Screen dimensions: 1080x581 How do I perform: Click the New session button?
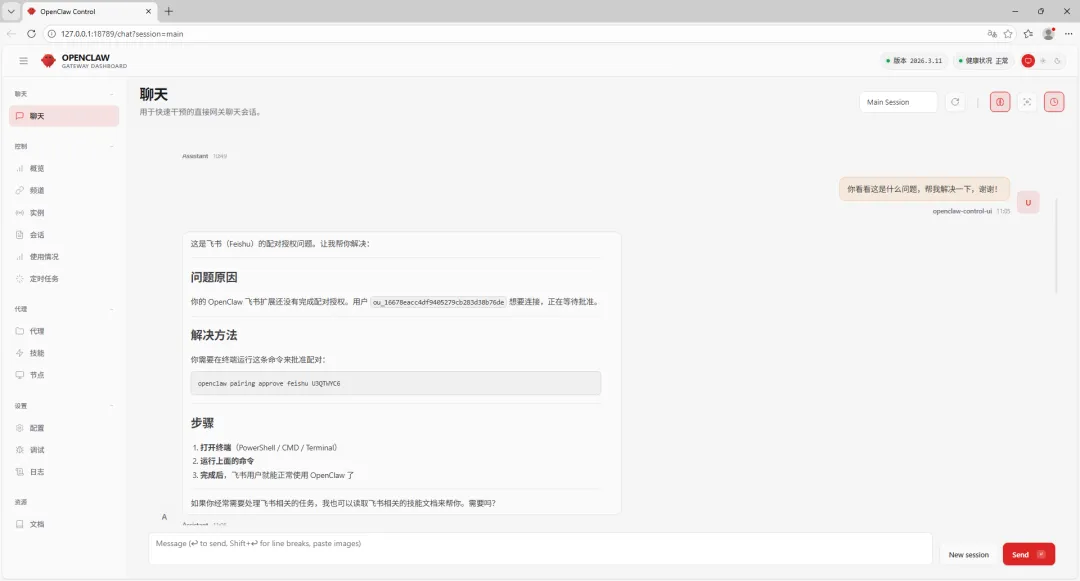pyautogui.click(x=968, y=554)
